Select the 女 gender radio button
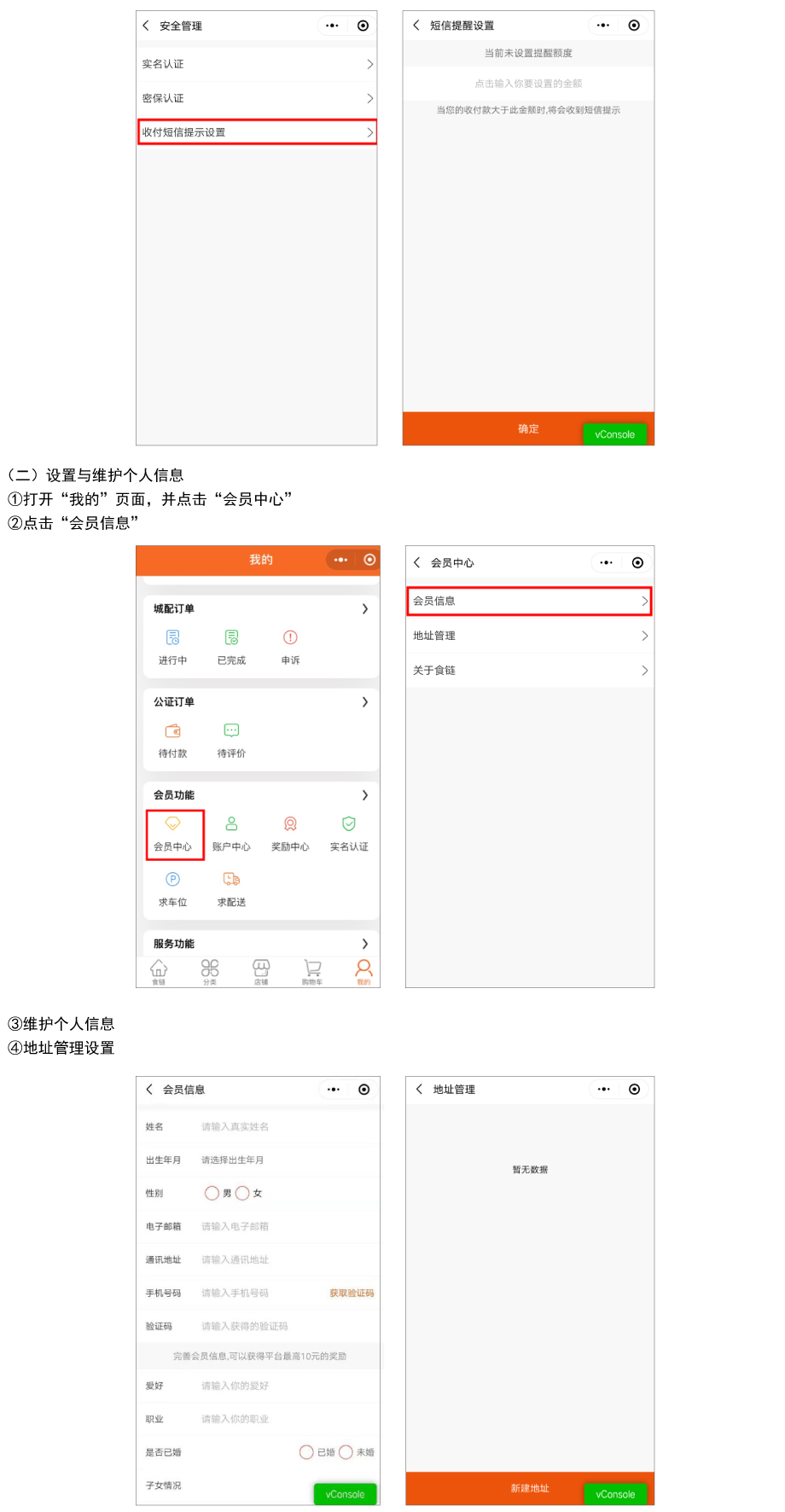Viewport: 785px width, 1512px height. tap(242, 1194)
